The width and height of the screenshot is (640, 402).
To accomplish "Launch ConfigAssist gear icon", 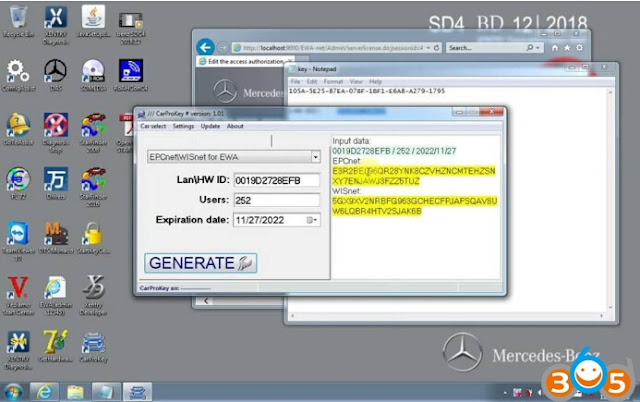I will click(x=18, y=76).
